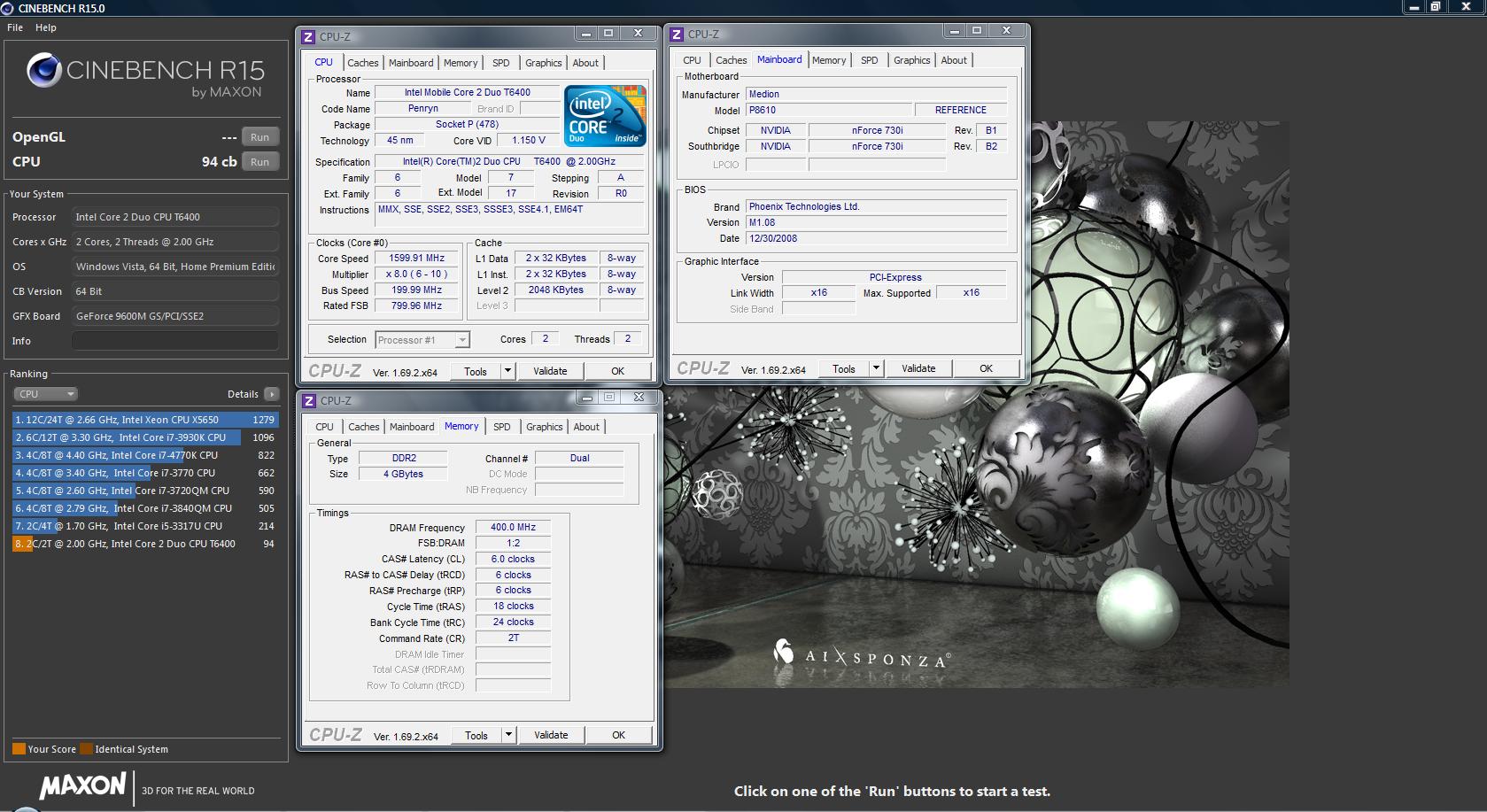Screen dimensions: 1487x812
Task: Switch to Mainboard tab in CPU window
Action: pos(411,63)
